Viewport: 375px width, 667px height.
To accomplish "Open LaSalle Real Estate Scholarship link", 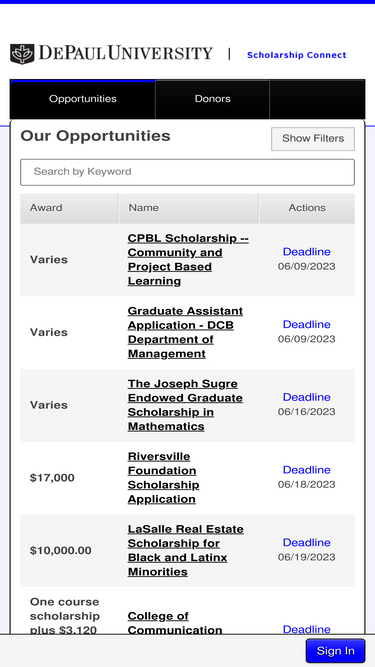I will pos(185,550).
